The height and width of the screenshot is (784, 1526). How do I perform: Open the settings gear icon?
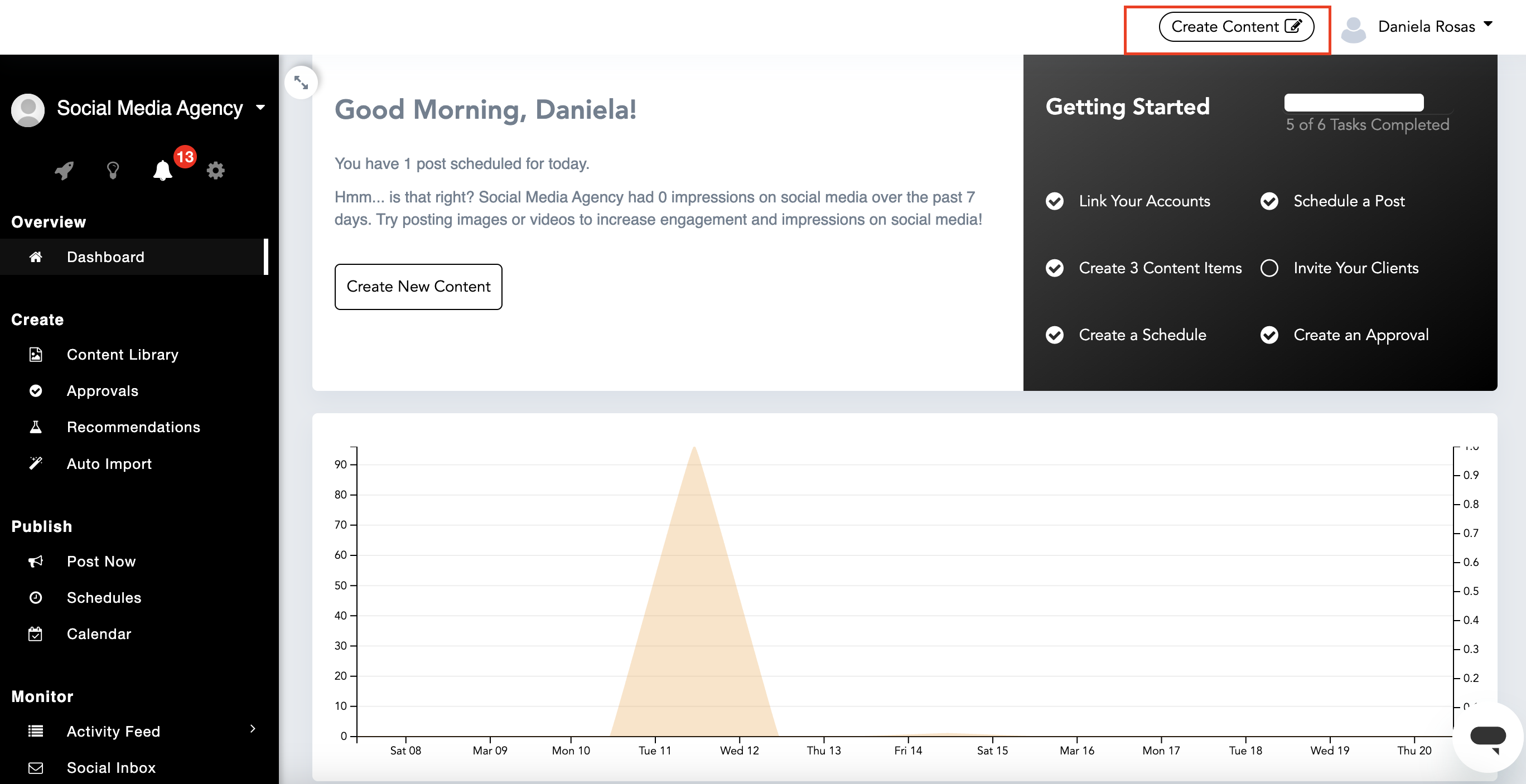tap(215, 171)
